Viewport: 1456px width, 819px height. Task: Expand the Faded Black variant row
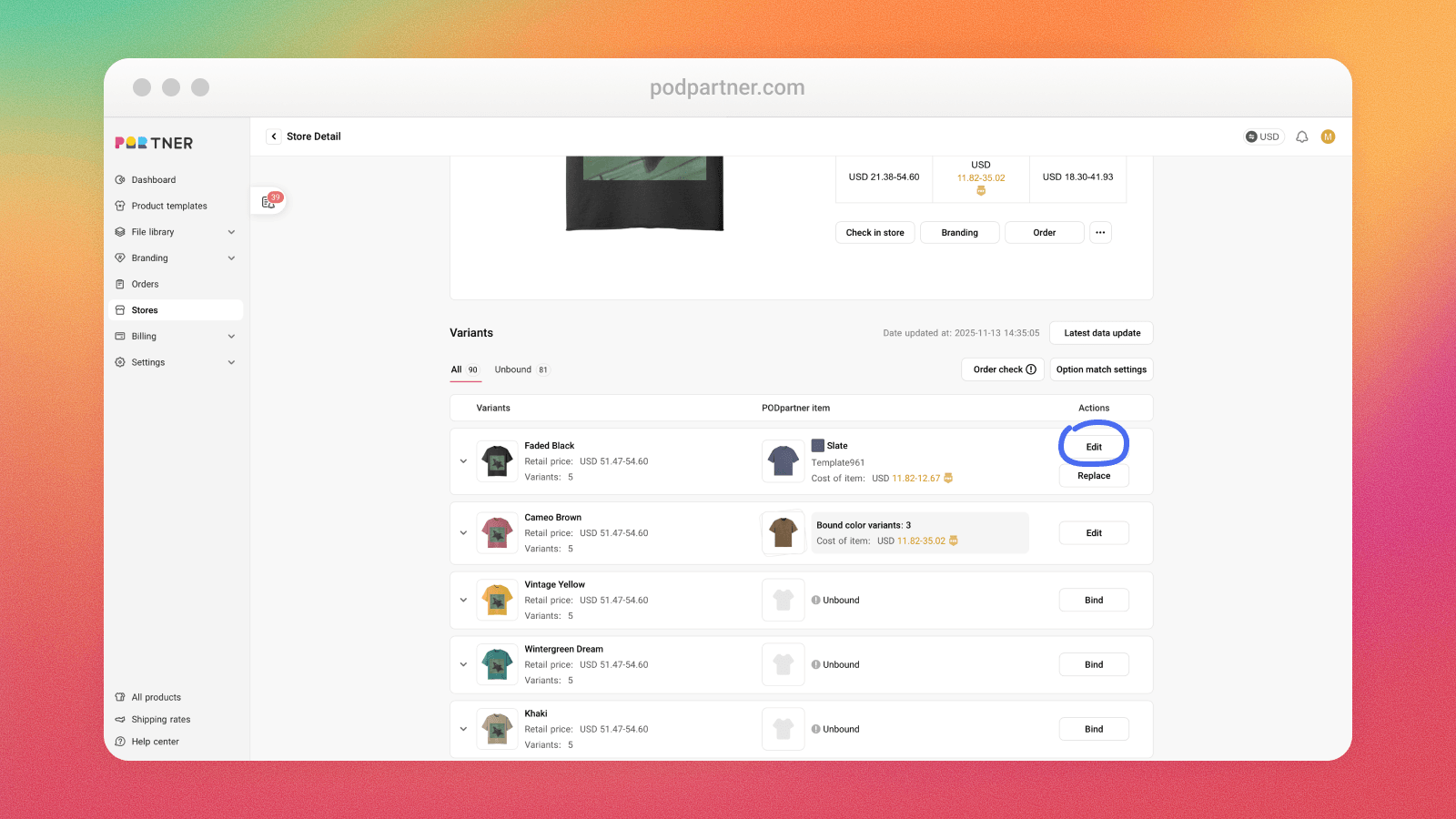[463, 461]
